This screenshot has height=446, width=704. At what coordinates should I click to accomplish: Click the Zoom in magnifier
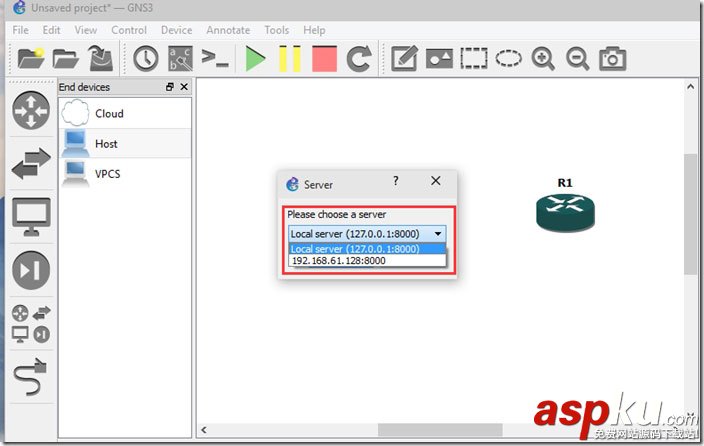tap(543, 59)
